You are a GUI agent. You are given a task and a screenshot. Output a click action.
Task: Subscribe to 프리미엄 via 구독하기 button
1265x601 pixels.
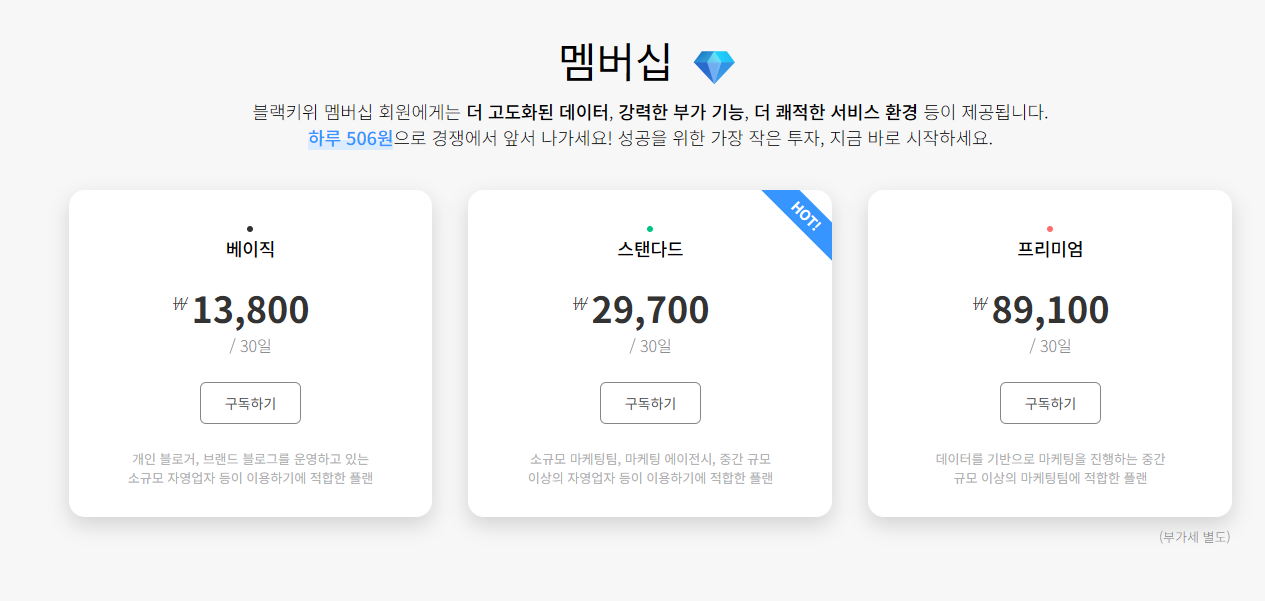tap(1050, 402)
